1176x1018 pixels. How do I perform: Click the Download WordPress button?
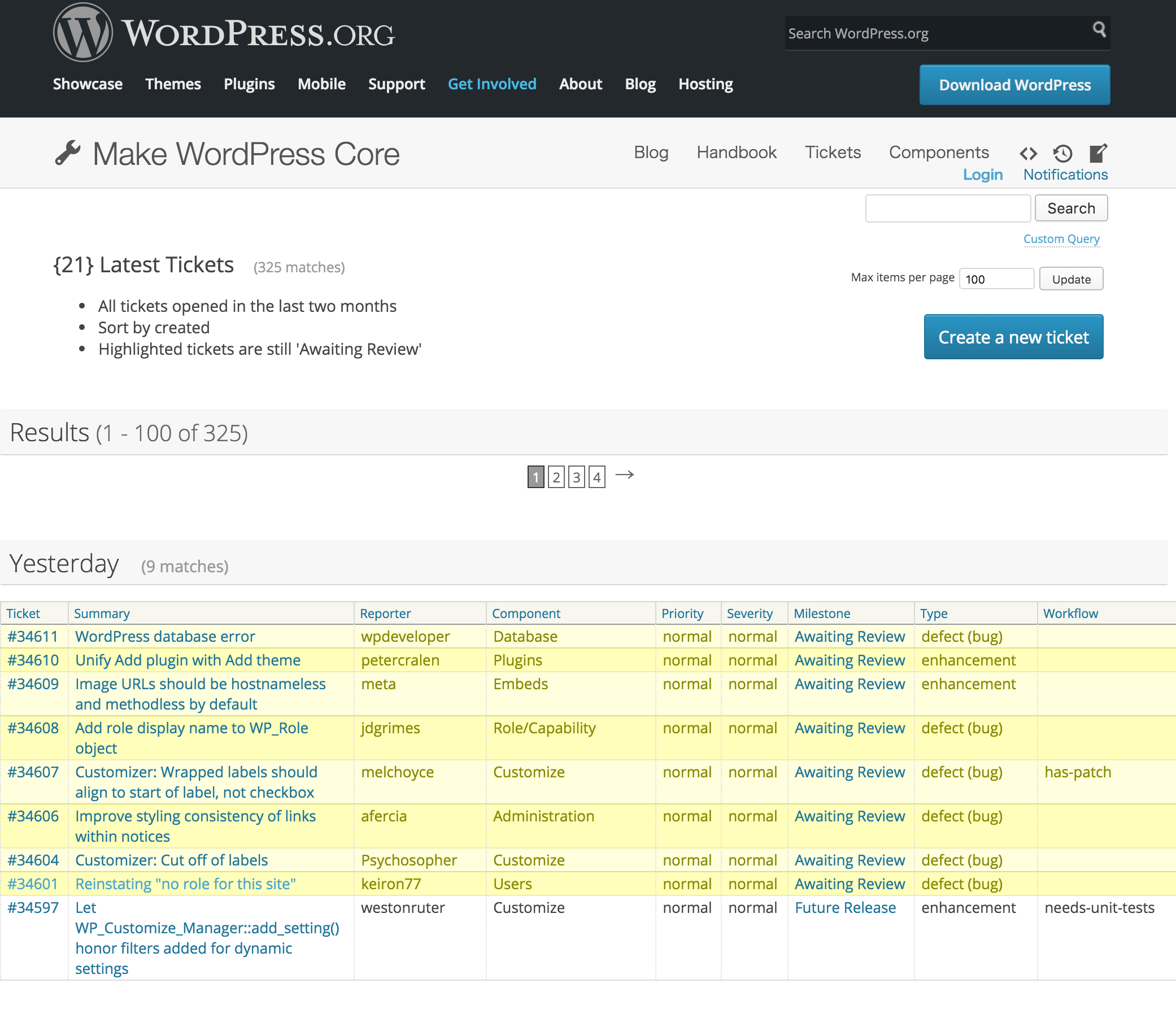1014,85
